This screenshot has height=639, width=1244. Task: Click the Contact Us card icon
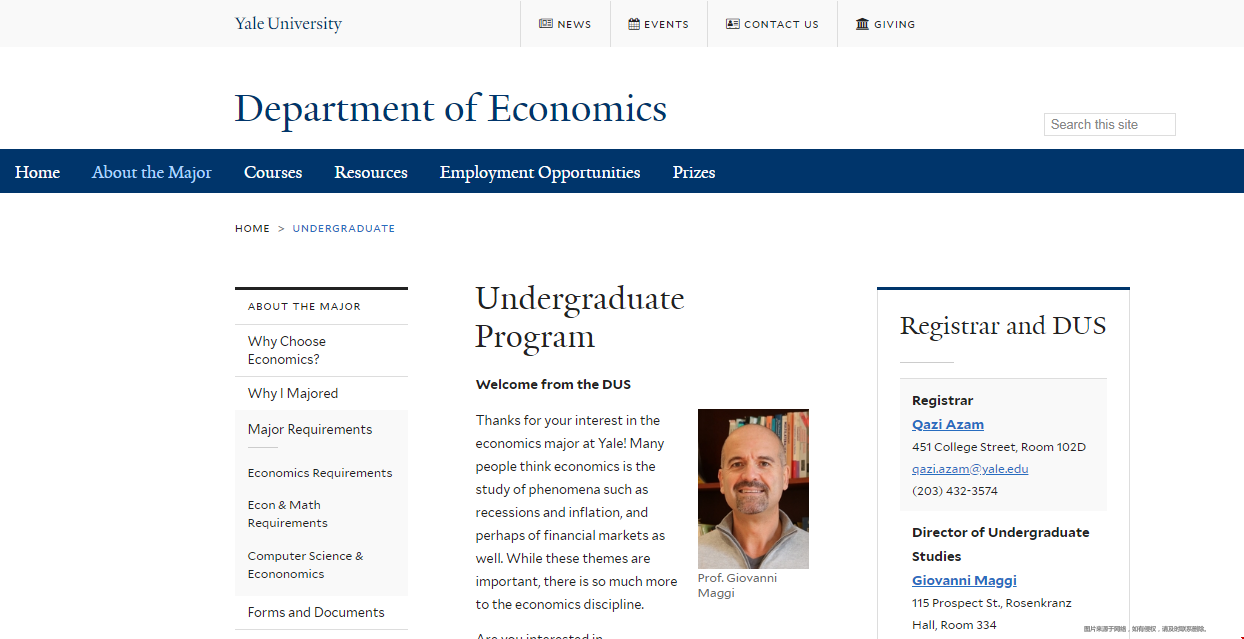733,24
